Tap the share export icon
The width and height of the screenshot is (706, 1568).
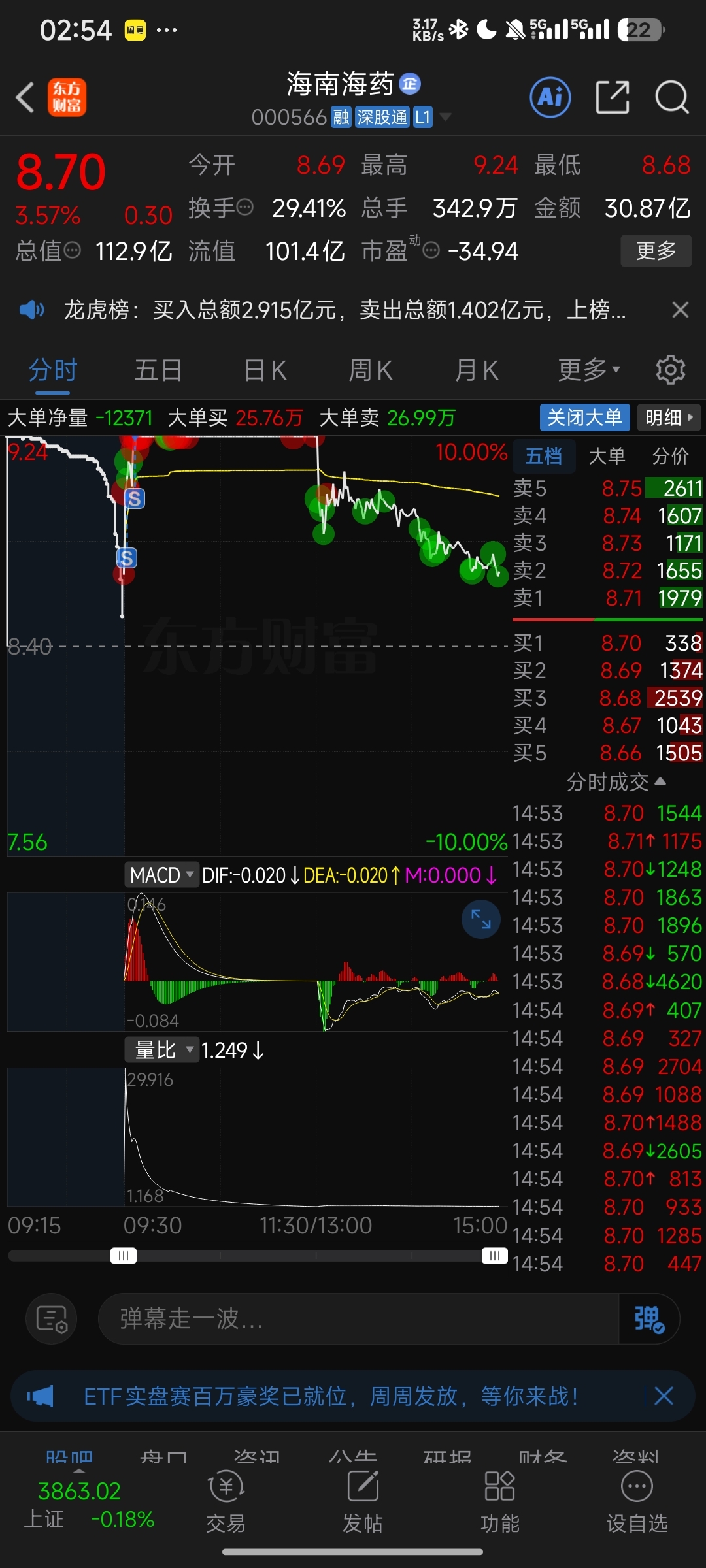point(613,98)
